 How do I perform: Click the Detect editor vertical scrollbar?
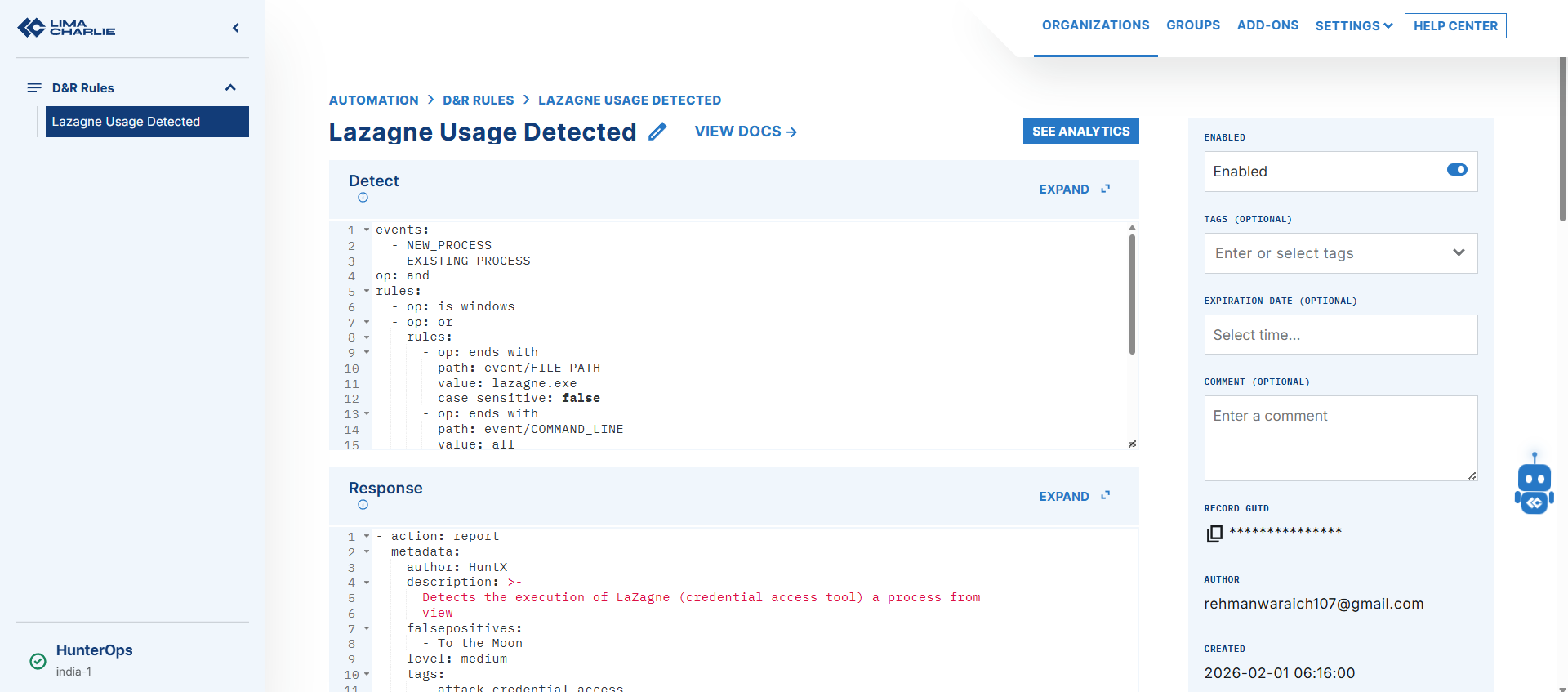pos(1132,294)
